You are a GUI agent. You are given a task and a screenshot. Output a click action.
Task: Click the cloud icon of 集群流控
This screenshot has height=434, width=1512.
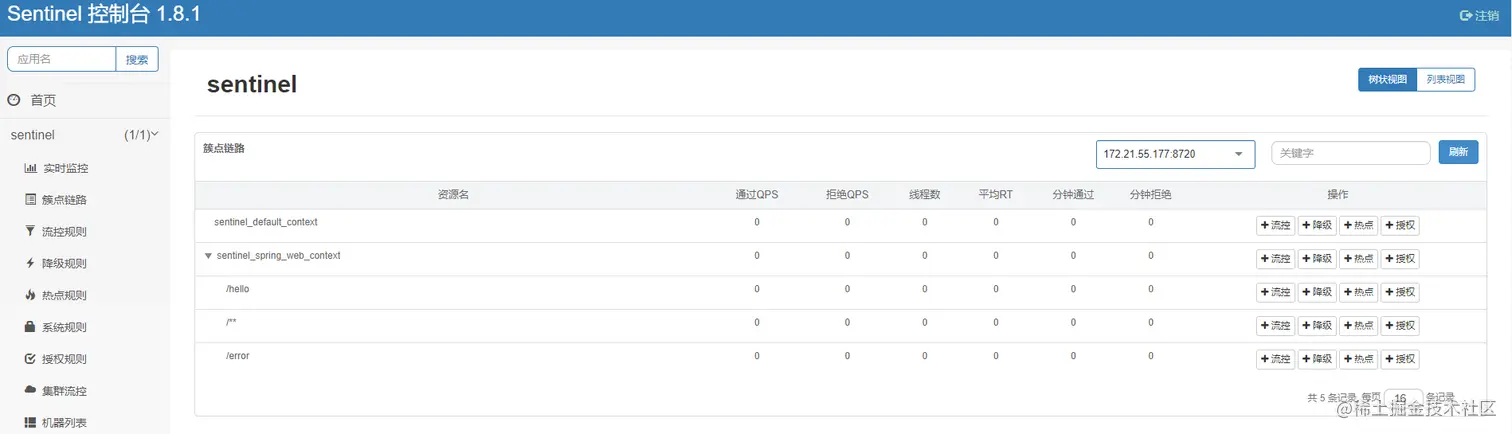click(30, 391)
